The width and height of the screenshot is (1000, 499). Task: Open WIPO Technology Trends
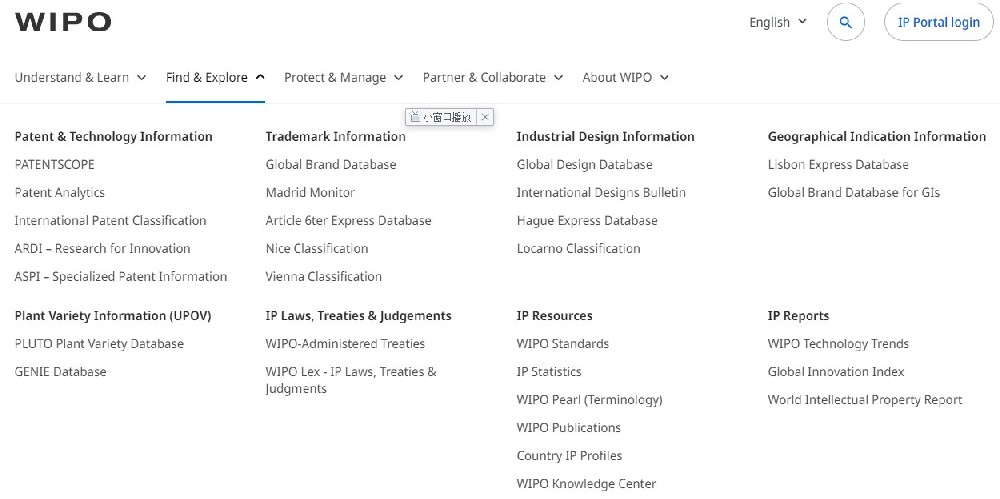(838, 344)
